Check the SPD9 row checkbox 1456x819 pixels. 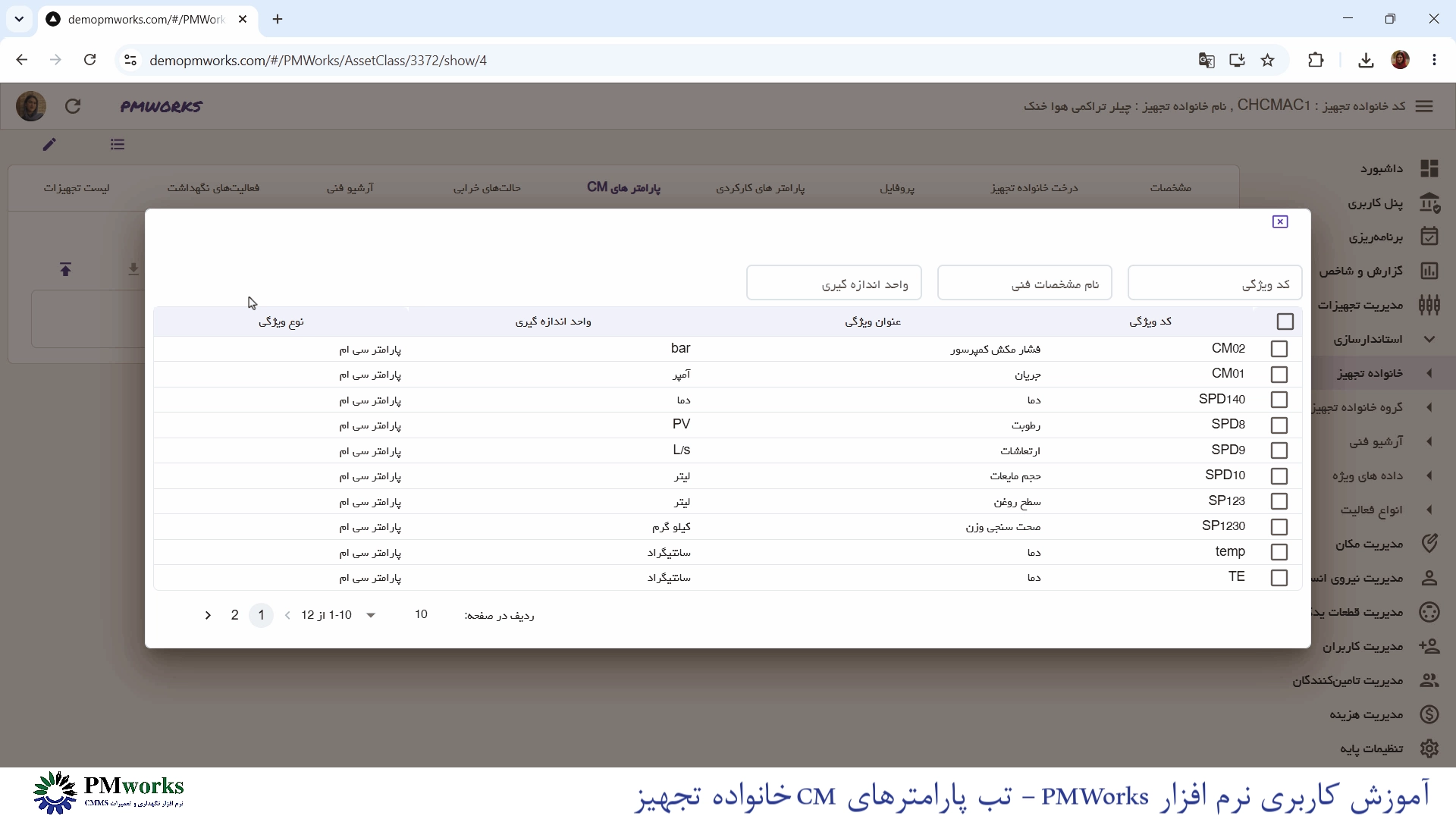pyautogui.click(x=1279, y=450)
